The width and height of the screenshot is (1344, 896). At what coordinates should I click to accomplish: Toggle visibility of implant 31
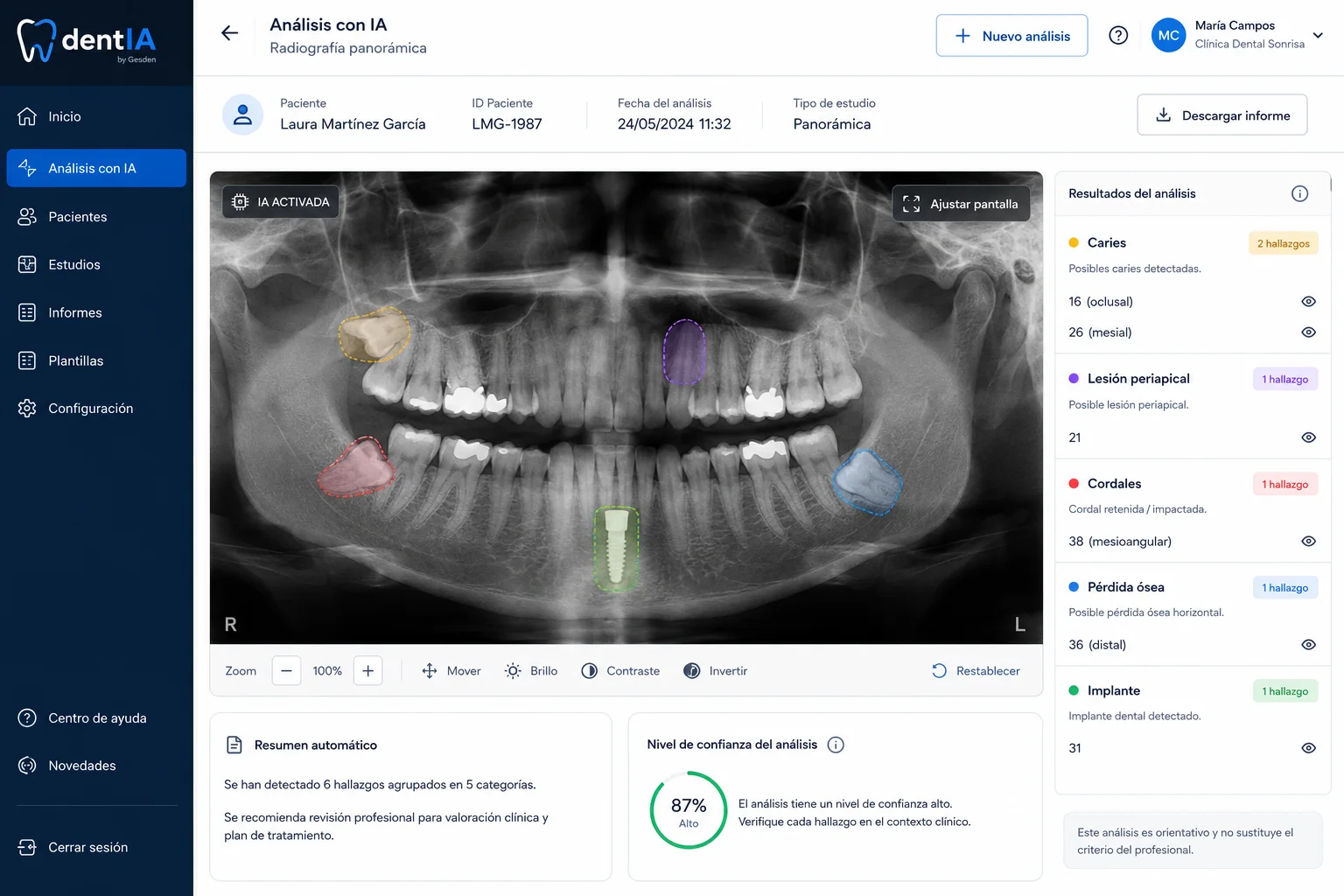tap(1309, 748)
